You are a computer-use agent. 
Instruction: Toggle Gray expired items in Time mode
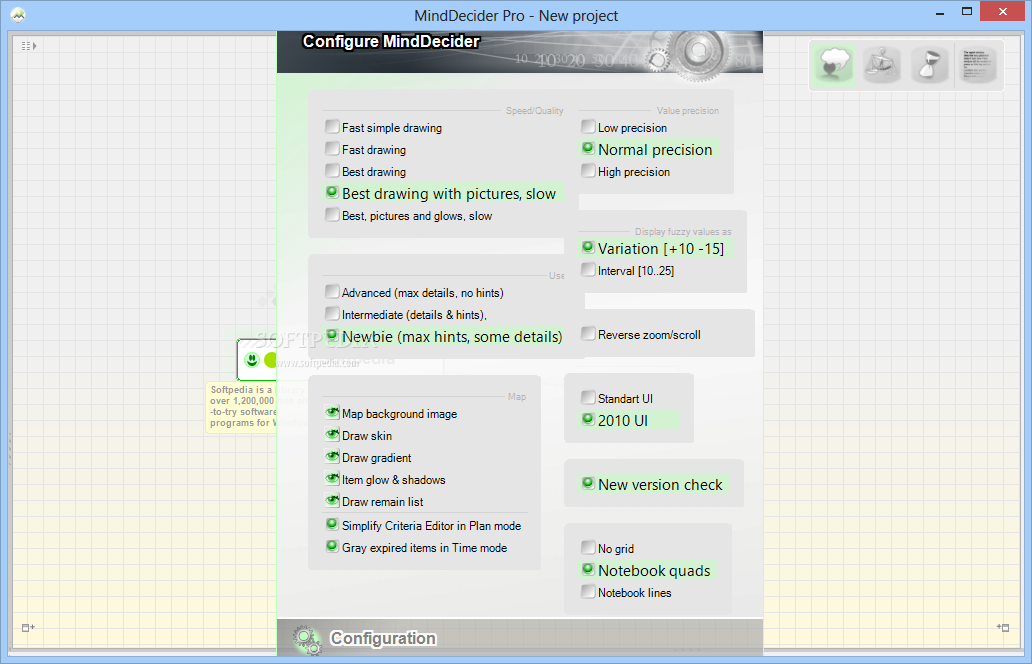coord(417,547)
